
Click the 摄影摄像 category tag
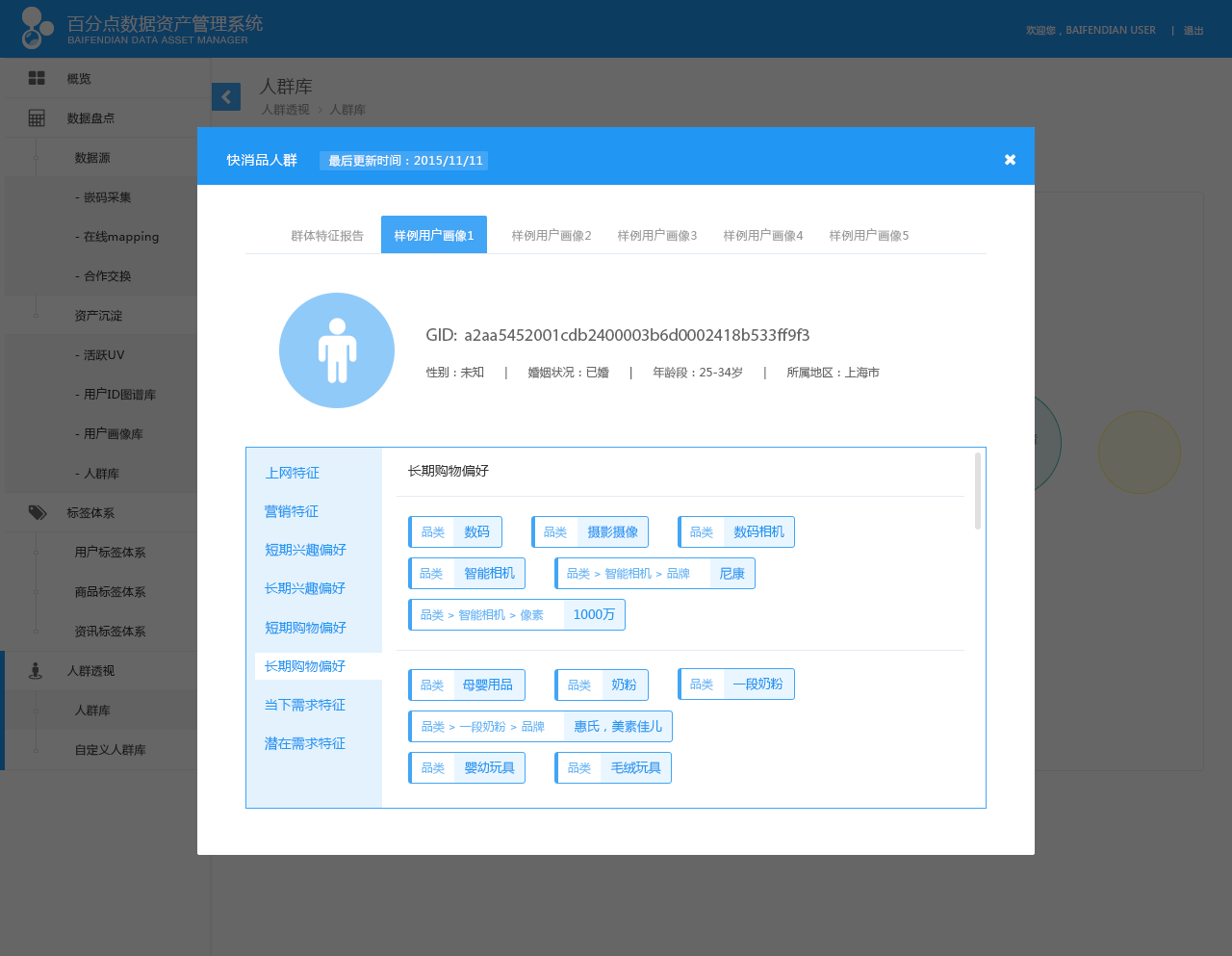pyautogui.click(x=590, y=532)
